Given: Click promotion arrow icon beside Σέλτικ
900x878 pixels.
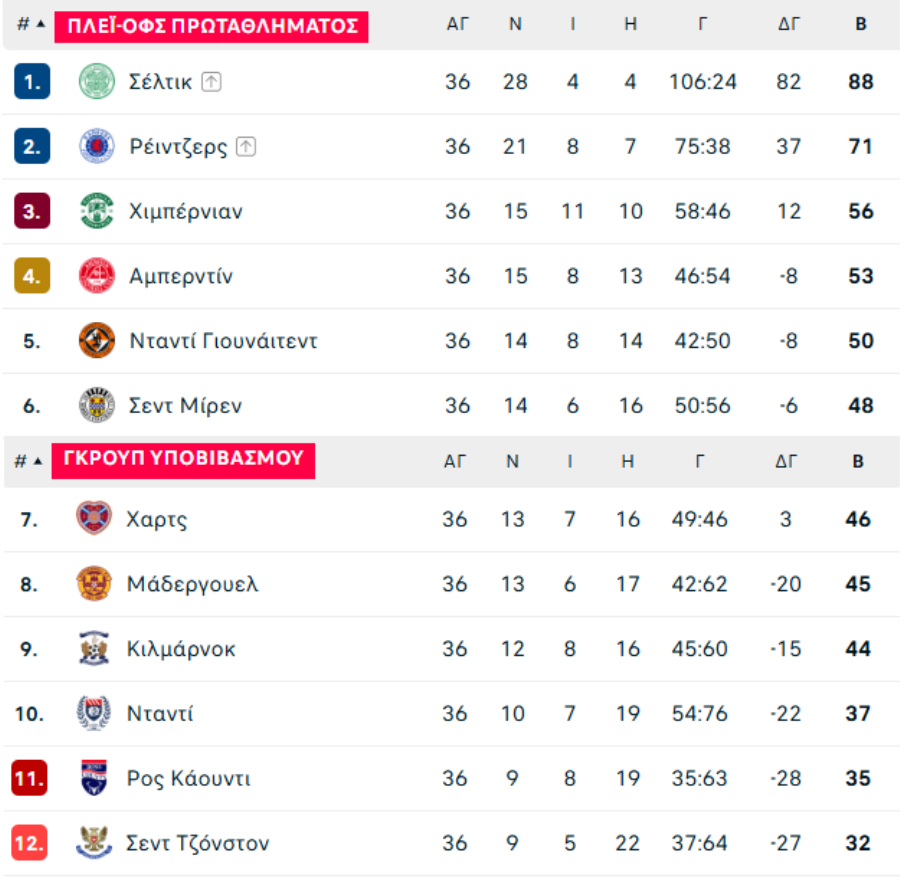Looking at the screenshot, I should pos(211,82).
